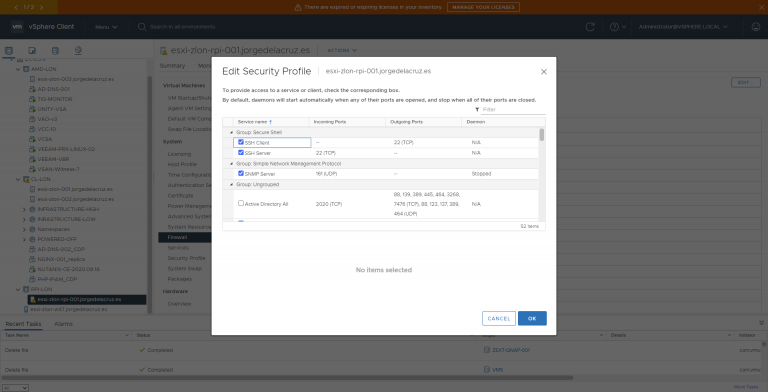The width and height of the screenshot is (768, 392).
Task: Open the help question-mark icon
Action: point(614,27)
